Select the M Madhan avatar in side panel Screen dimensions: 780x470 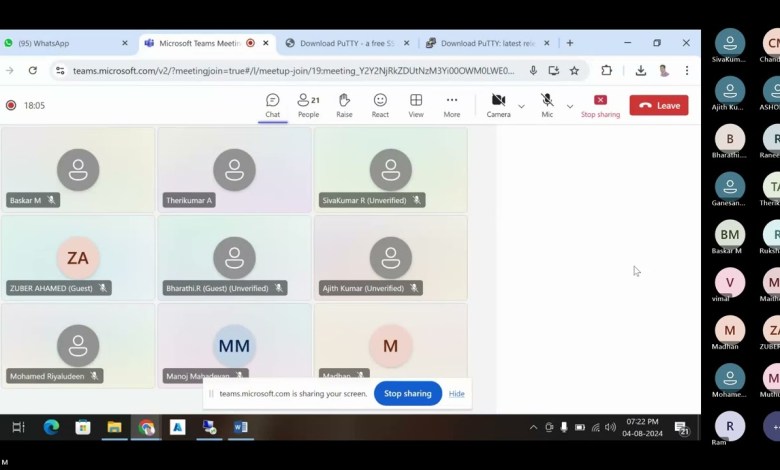click(x=730, y=330)
